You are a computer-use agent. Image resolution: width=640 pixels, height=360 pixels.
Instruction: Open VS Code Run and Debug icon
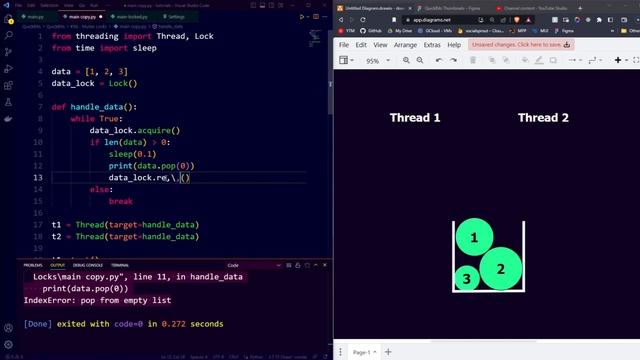(8, 69)
